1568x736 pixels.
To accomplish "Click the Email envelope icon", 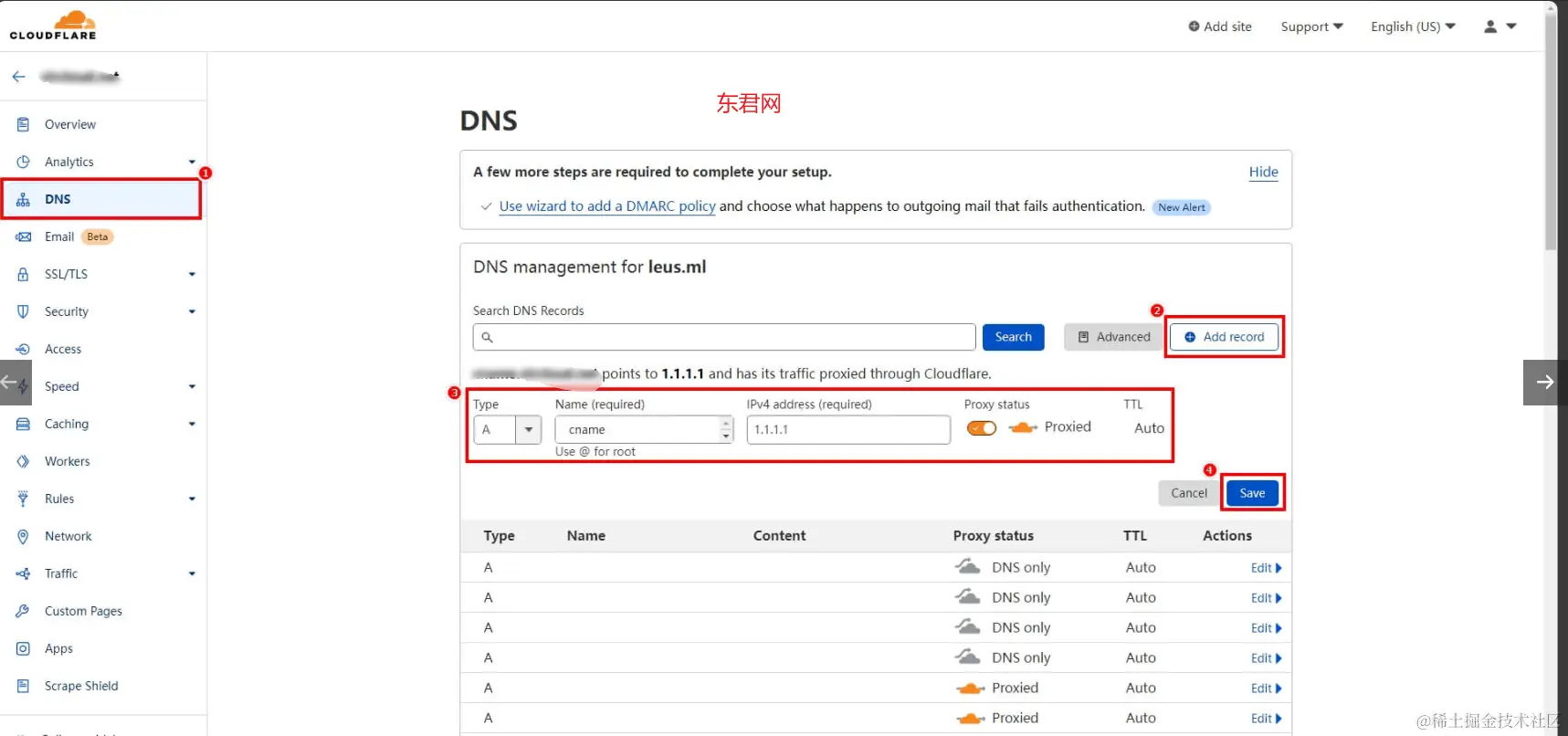I will tap(23, 237).
